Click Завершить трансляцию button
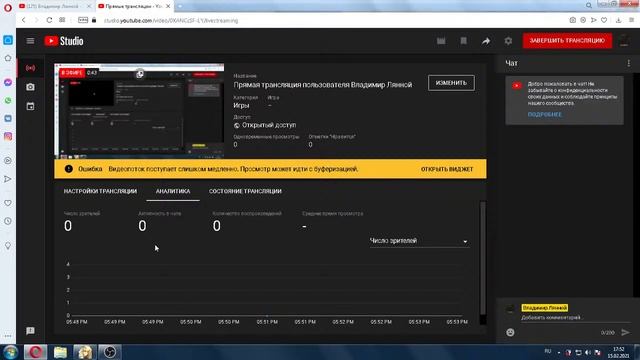 click(x=567, y=40)
